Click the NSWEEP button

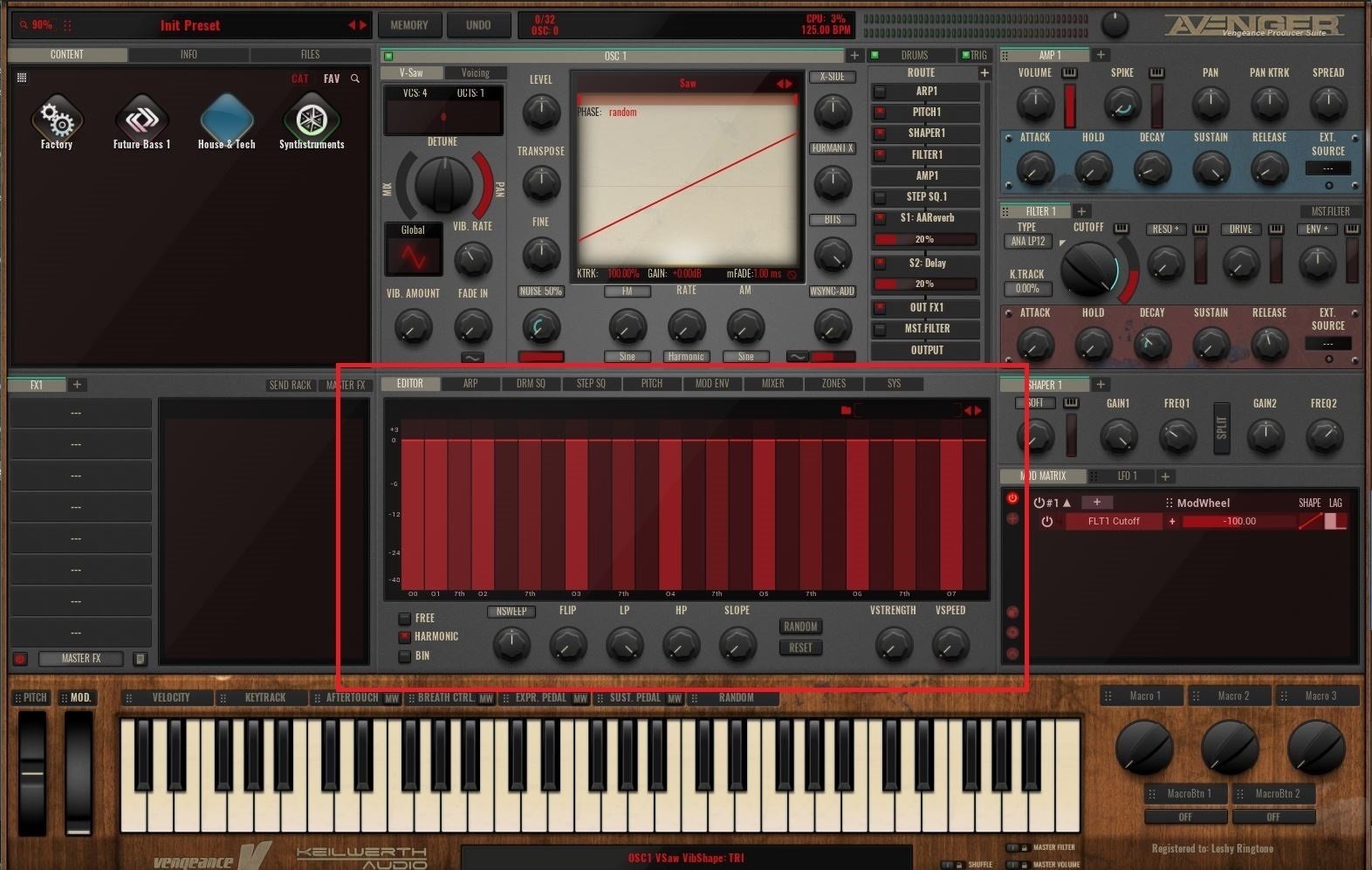click(x=511, y=612)
